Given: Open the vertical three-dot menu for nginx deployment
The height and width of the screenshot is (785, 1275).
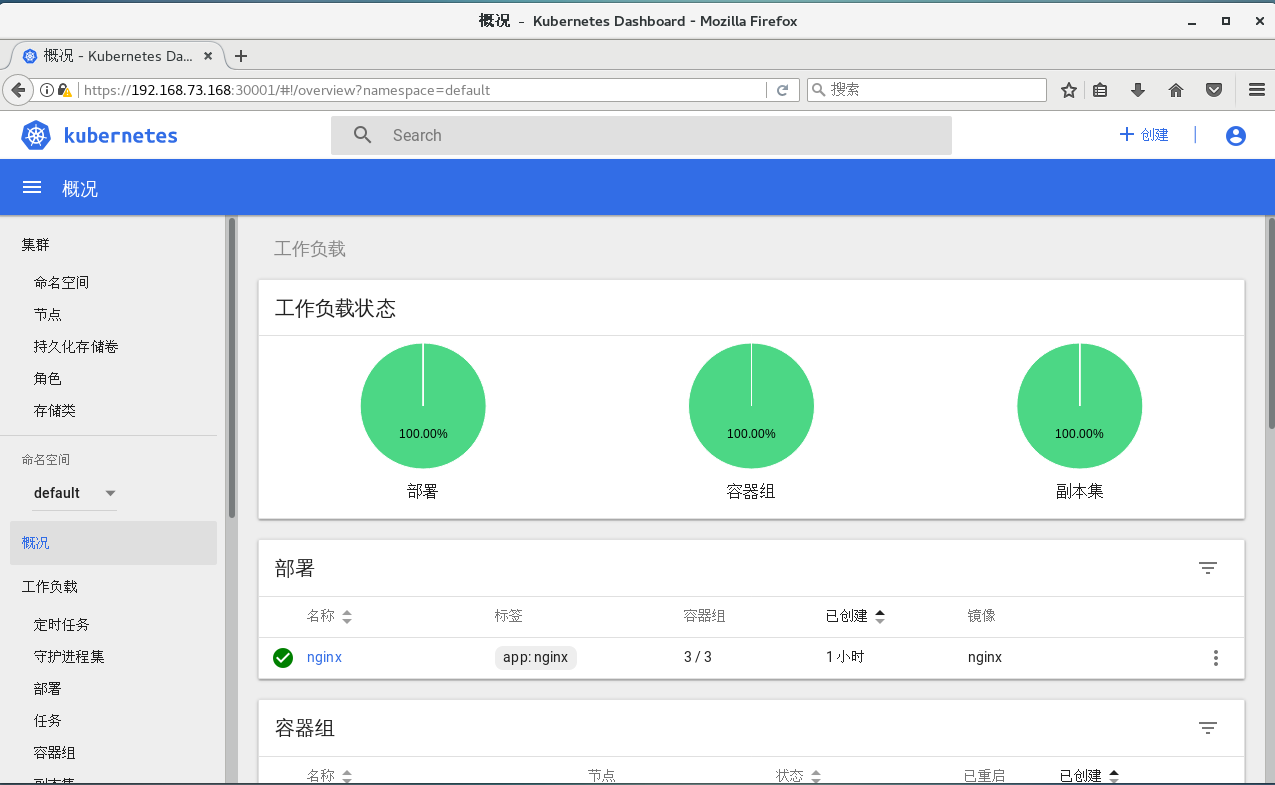Looking at the screenshot, I should pyautogui.click(x=1215, y=657).
